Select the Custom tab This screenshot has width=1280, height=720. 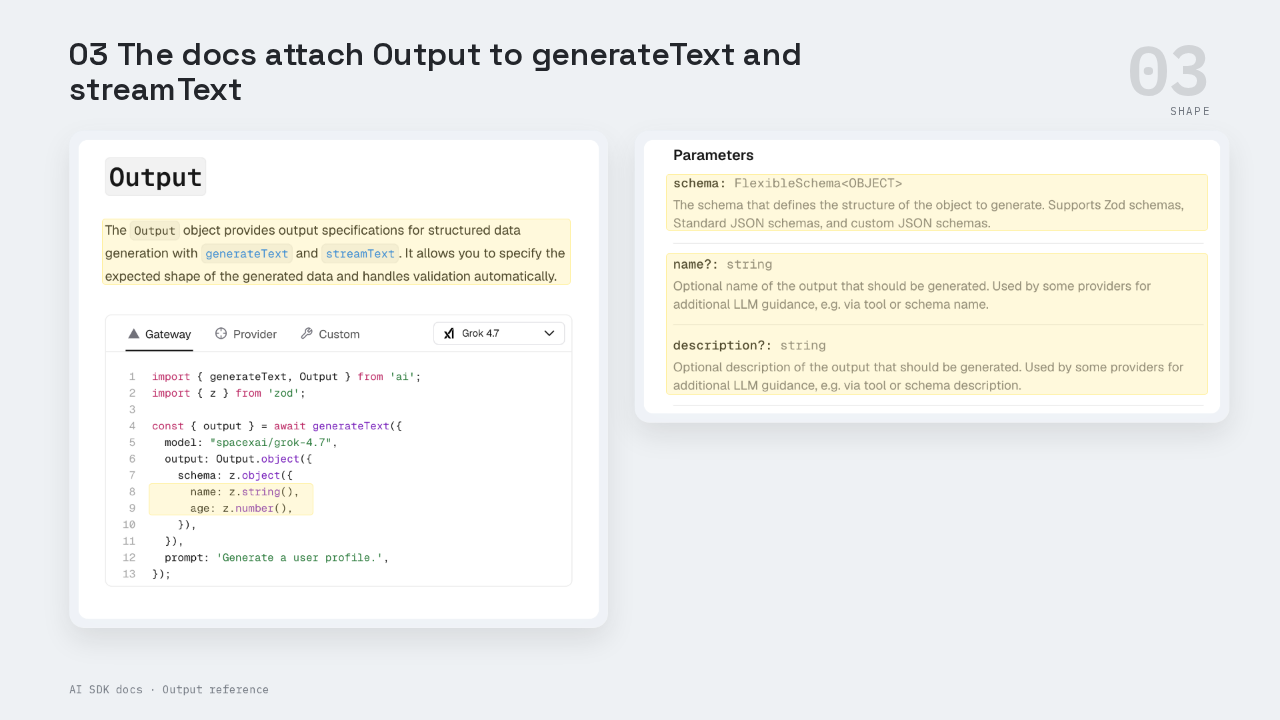[x=330, y=334]
